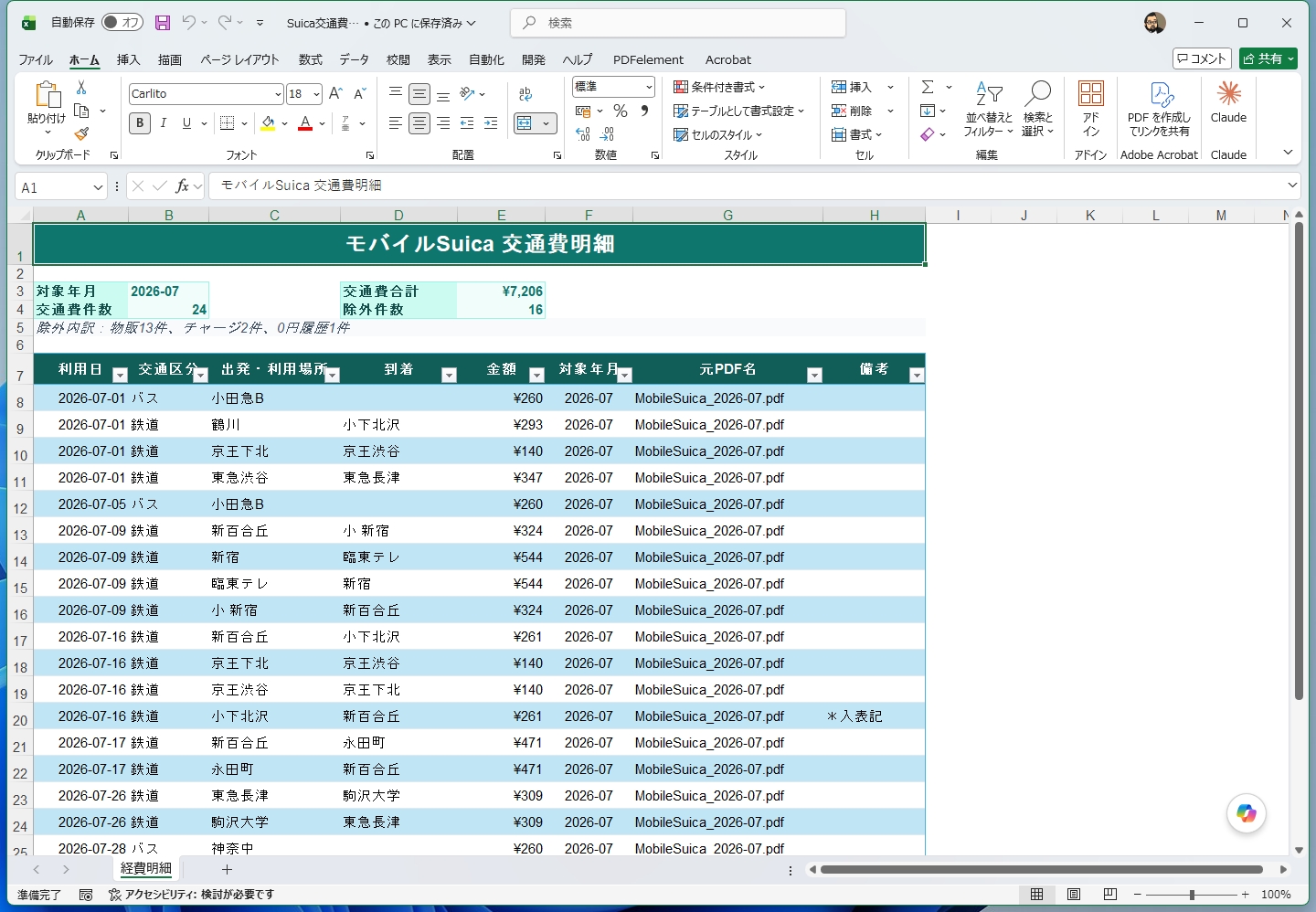1316x912 pixels.
Task: Open filter dropdown for 元PDF名 column
Action: tap(814, 375)
